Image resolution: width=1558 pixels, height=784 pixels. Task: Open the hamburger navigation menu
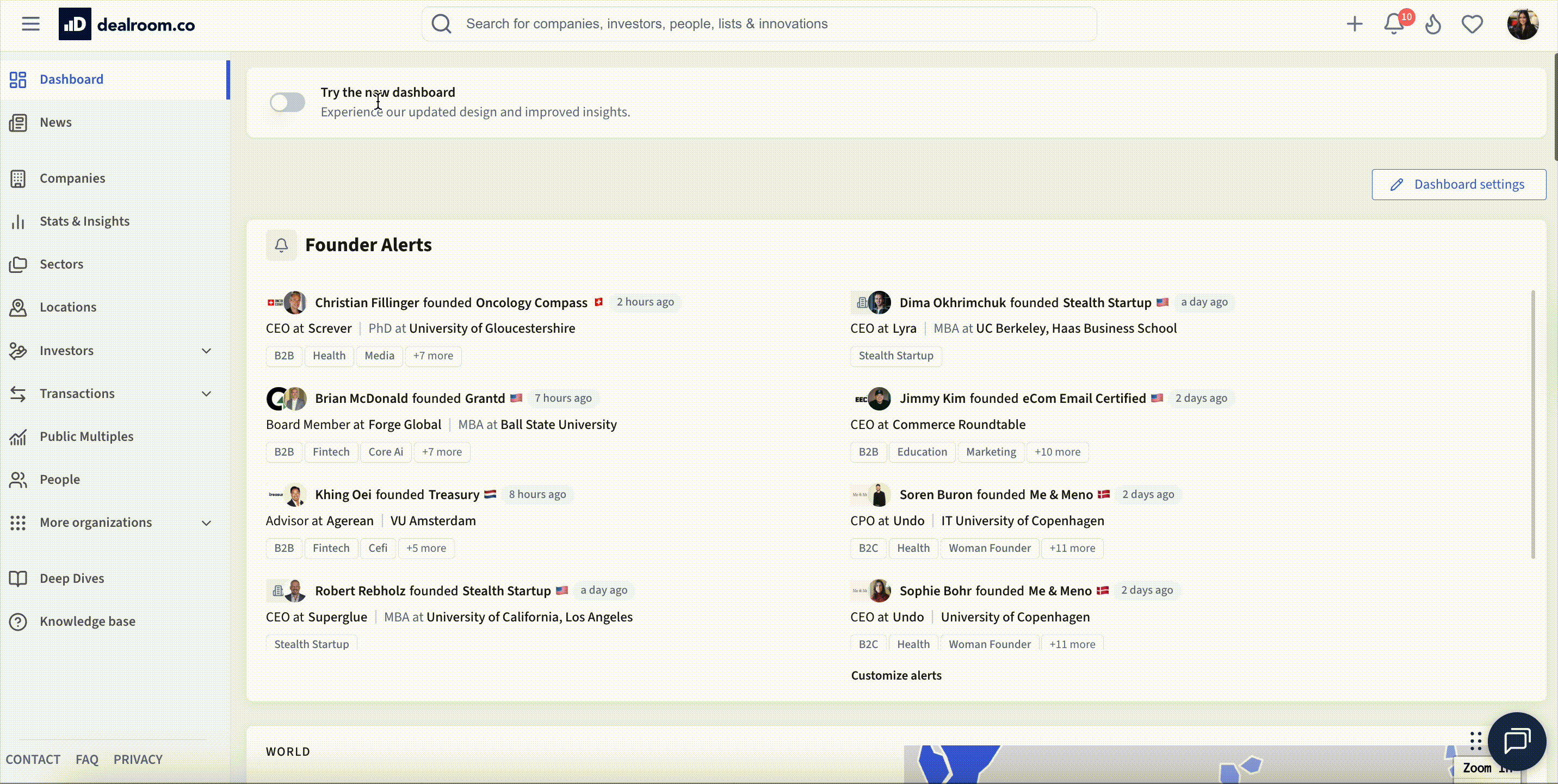pos(30,23)
